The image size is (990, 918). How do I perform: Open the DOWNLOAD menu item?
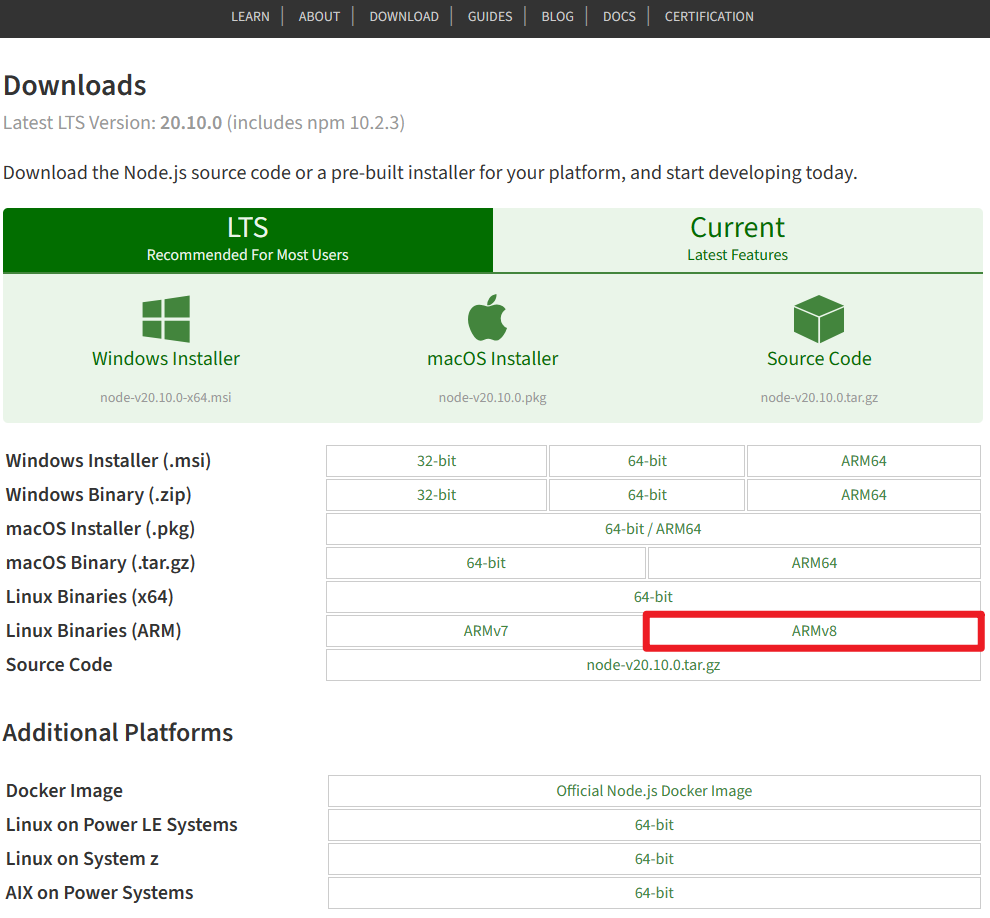(x=404, y=16)
